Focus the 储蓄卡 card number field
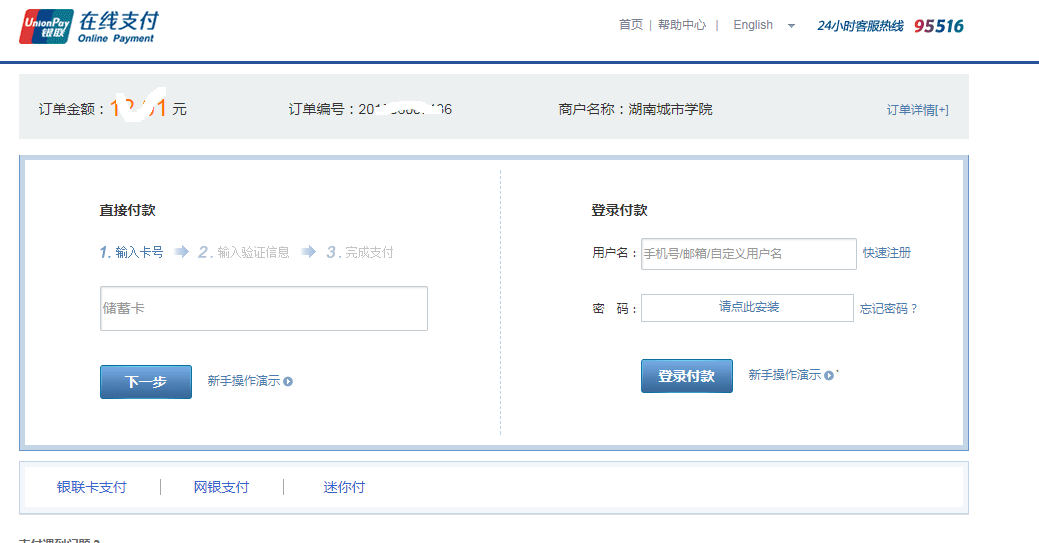The width and height of the screenshot is (1039, 543). pyautogui.click(x=264, y=308)
